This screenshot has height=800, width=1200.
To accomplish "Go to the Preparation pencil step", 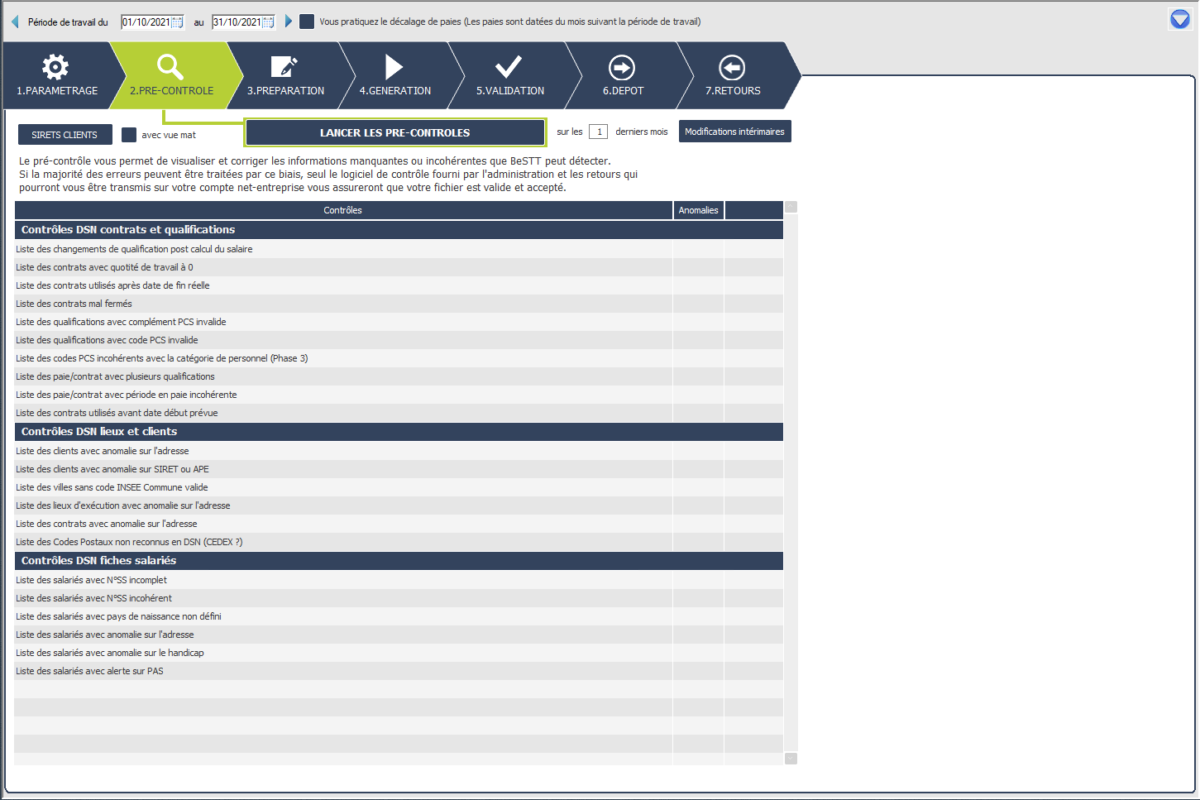I will pos(285,68).
